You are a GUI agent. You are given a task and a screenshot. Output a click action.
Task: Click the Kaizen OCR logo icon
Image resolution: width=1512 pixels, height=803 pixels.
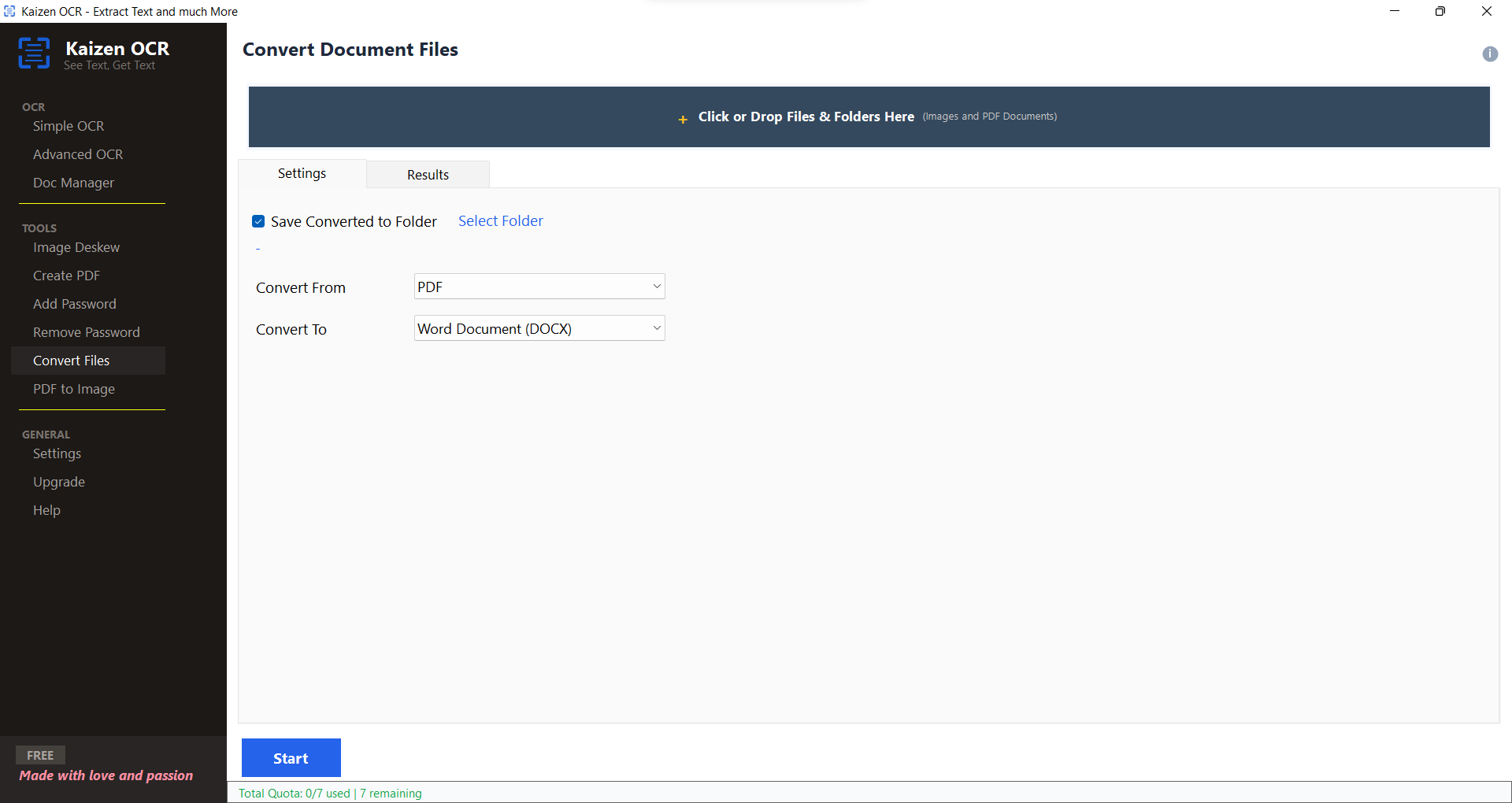pyautogui.click(x=34, y=53)
